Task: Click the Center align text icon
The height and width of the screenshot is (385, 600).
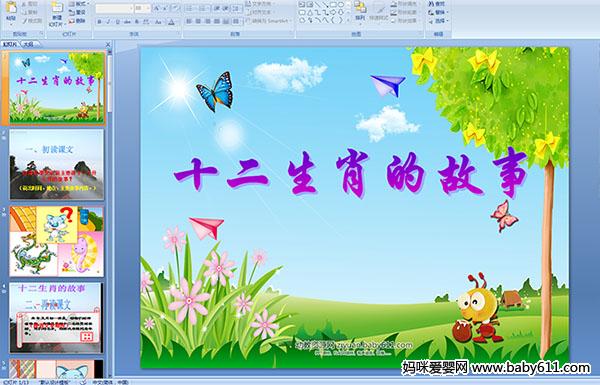Action: pyautogui.click(x=198, y=21)
